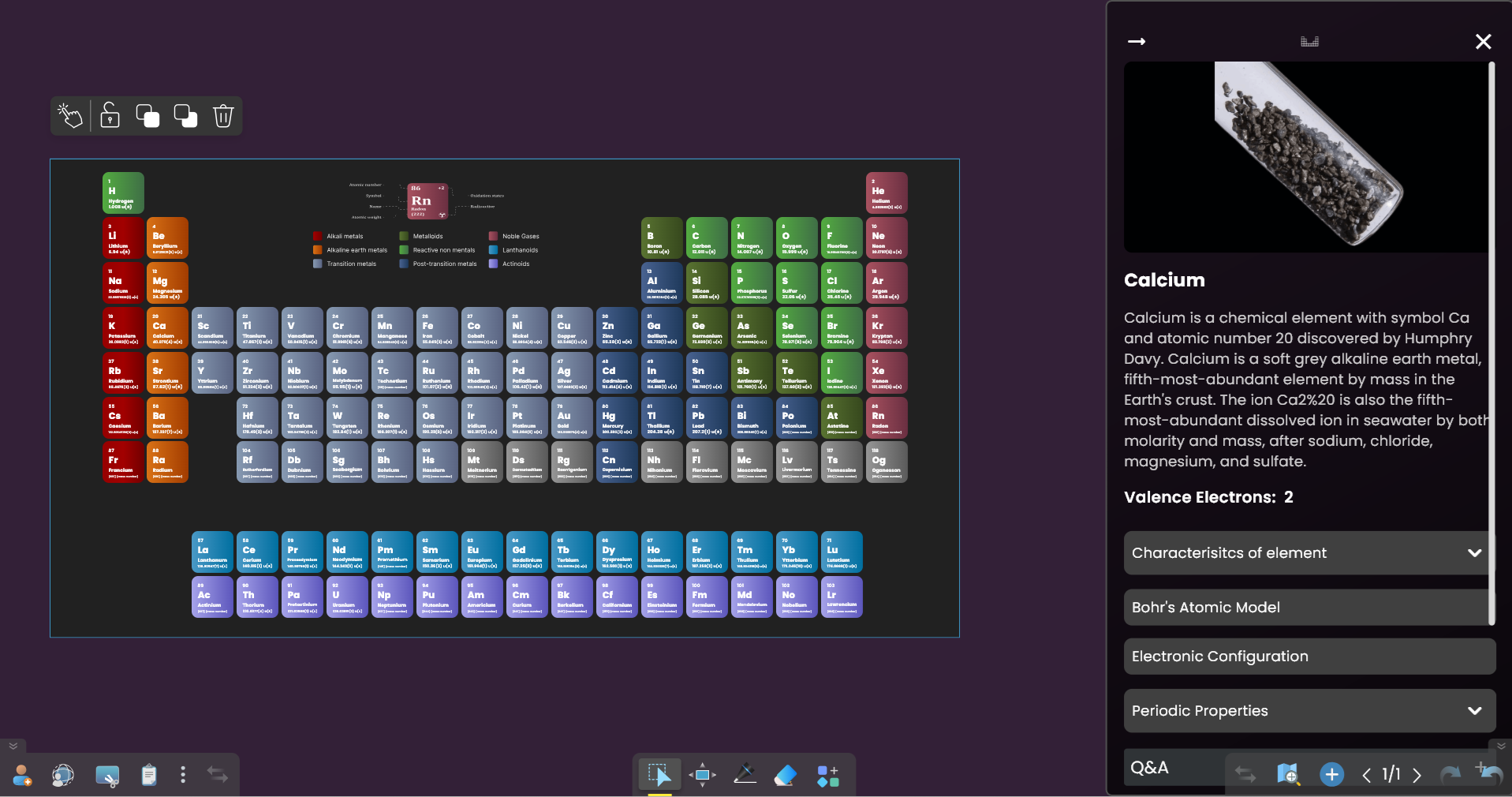Toggle the unlock icon in top toolbar

110,116
